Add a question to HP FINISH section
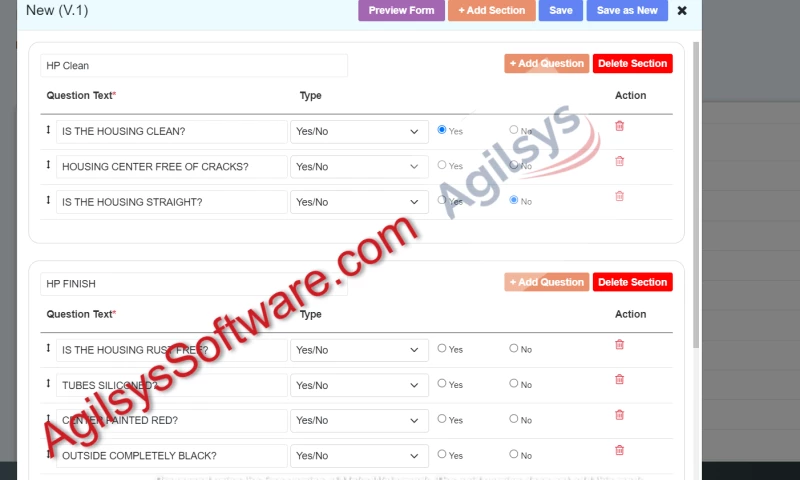The height and width of the screenshot is (480, 800). (546, 282)
